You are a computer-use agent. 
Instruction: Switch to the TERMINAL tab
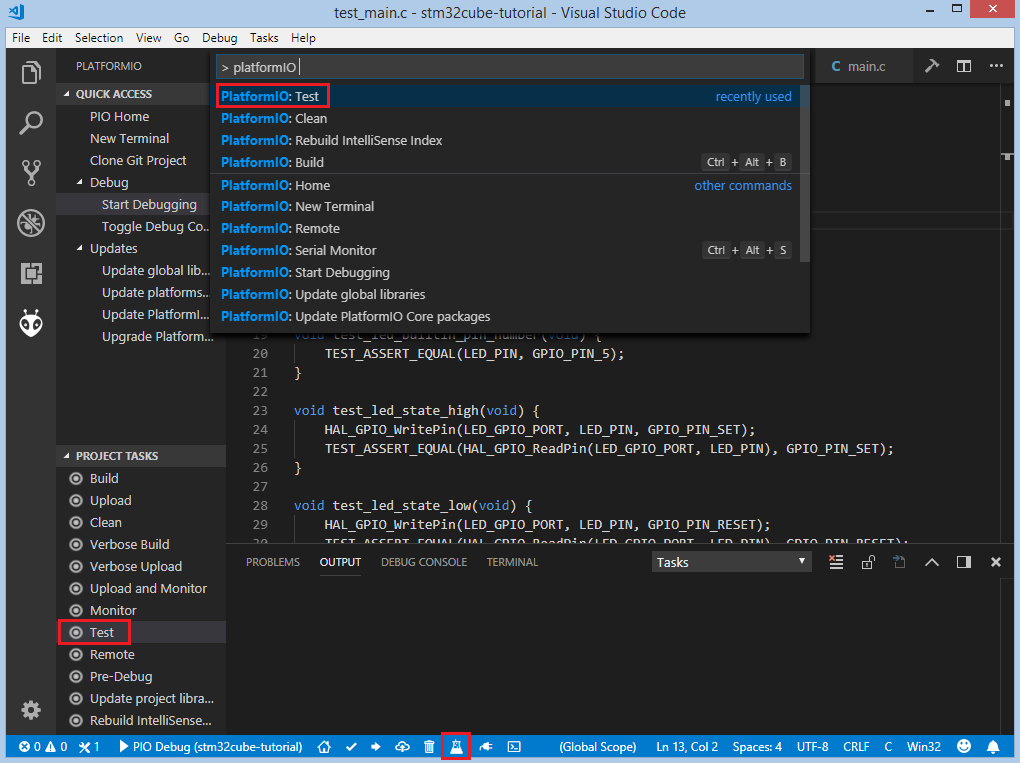click(512, 562)
